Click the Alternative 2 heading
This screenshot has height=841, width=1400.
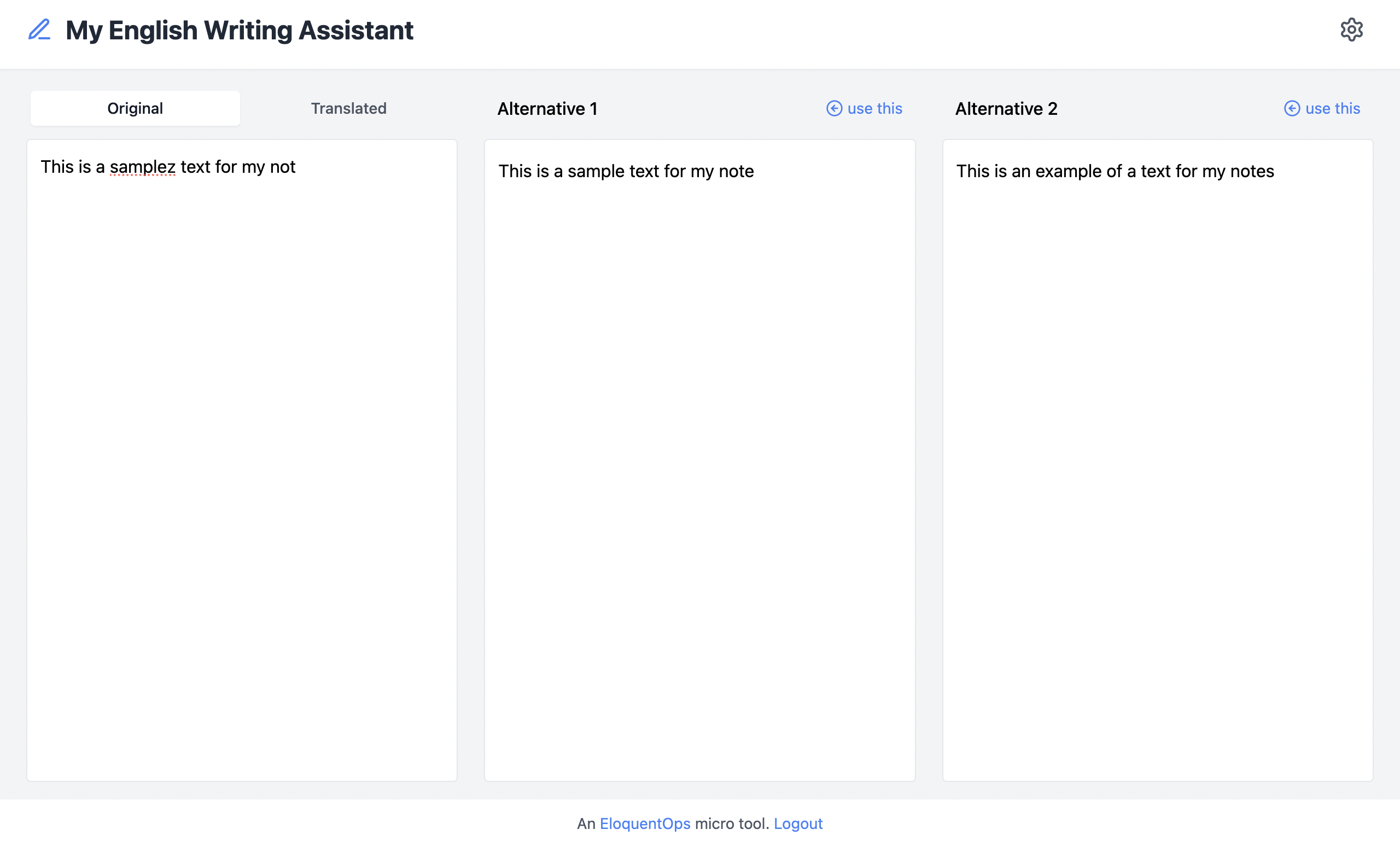[x=1006, y=108]
